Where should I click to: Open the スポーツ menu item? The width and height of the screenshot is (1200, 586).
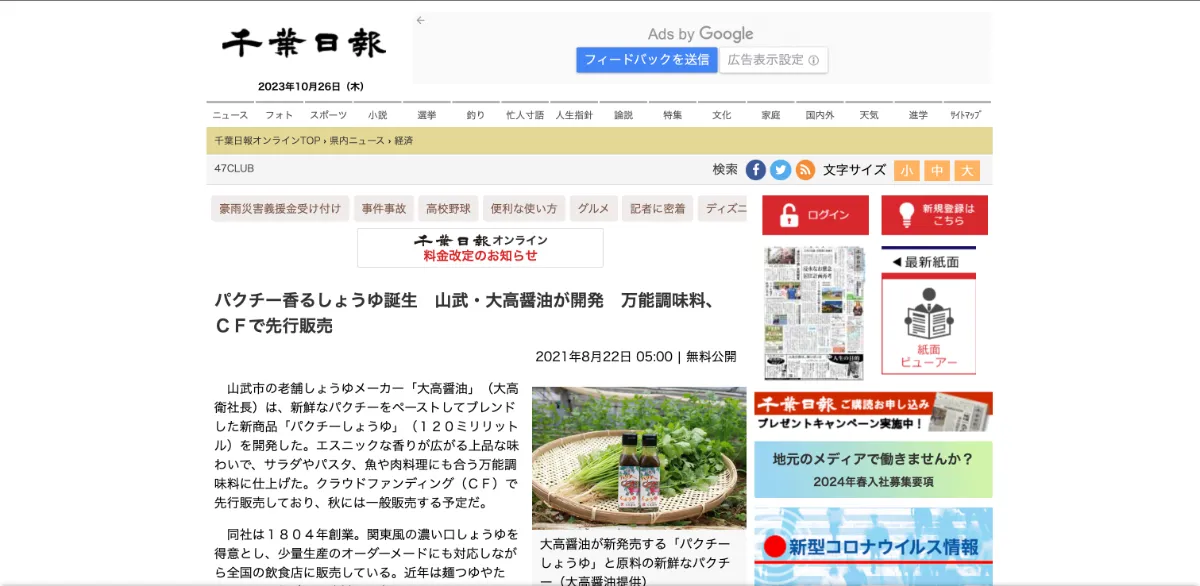tap(328, 115)
